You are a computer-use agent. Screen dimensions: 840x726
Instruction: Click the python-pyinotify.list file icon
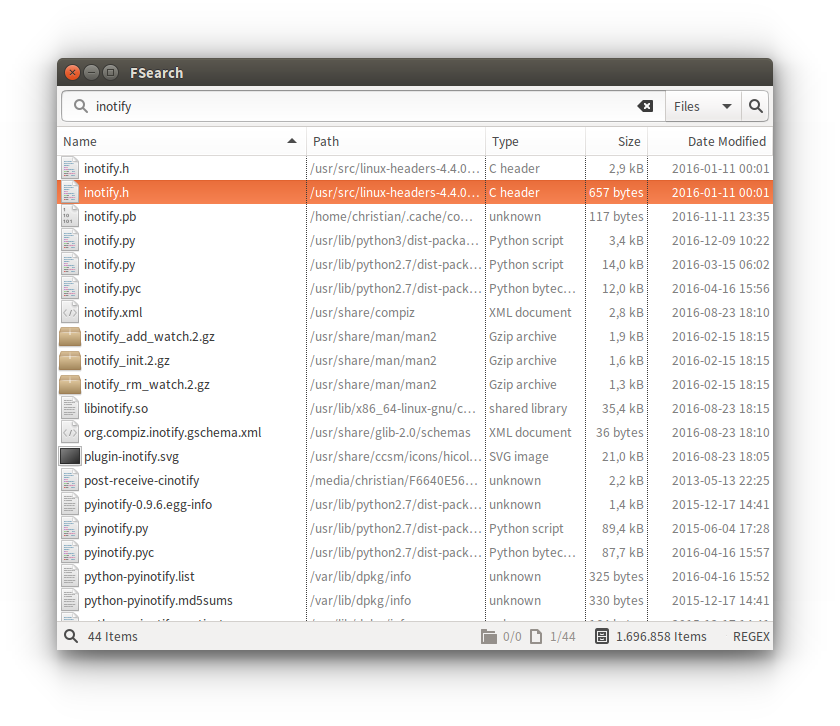[69, 577]
